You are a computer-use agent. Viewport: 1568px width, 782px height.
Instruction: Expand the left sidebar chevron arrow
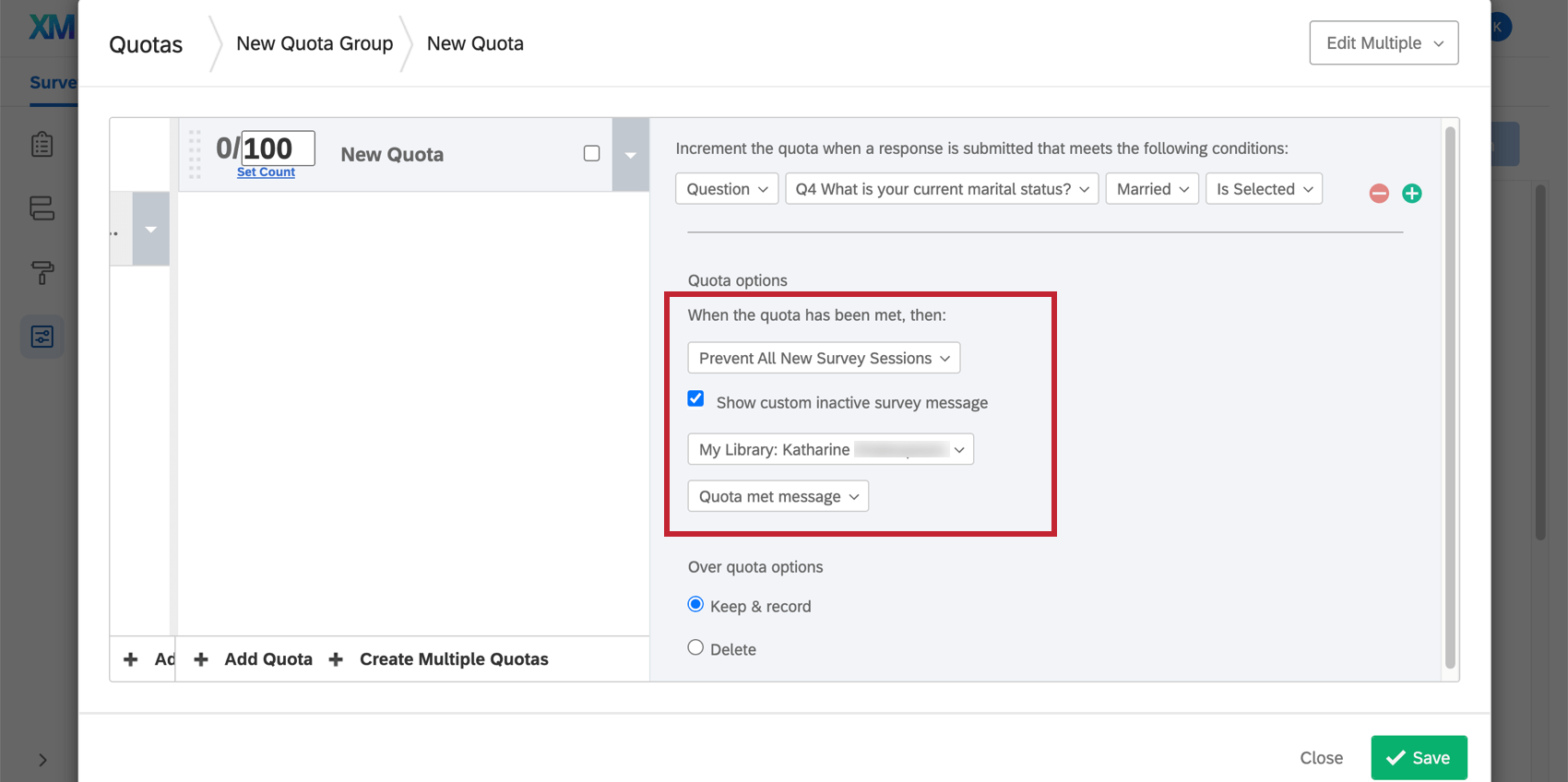pos(42,760)
